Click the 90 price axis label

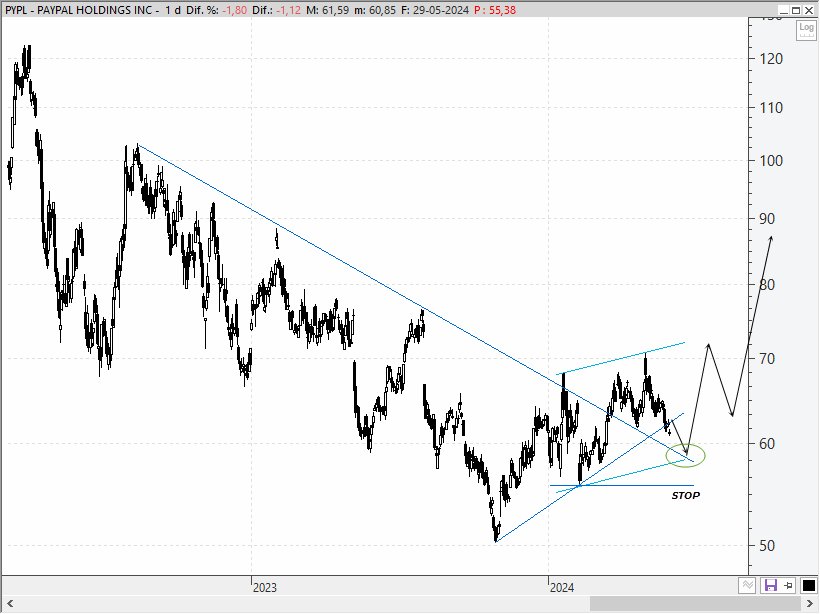coord(767,219)
